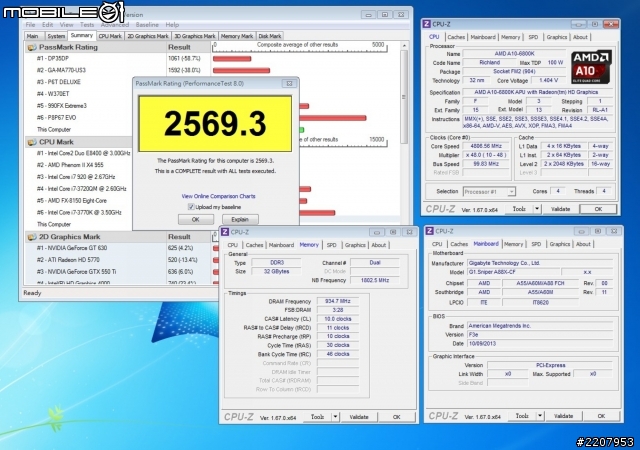Image resolution: width=640 pixels, height=450 pixels.
Task: Click the DRAM Frequency 934.7 MHz field
Action: [x=338, y=301]
